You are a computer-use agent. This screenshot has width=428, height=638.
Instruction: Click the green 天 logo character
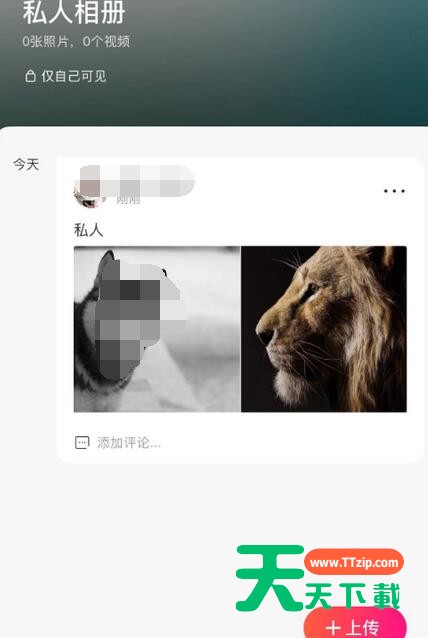click(270, 578)
